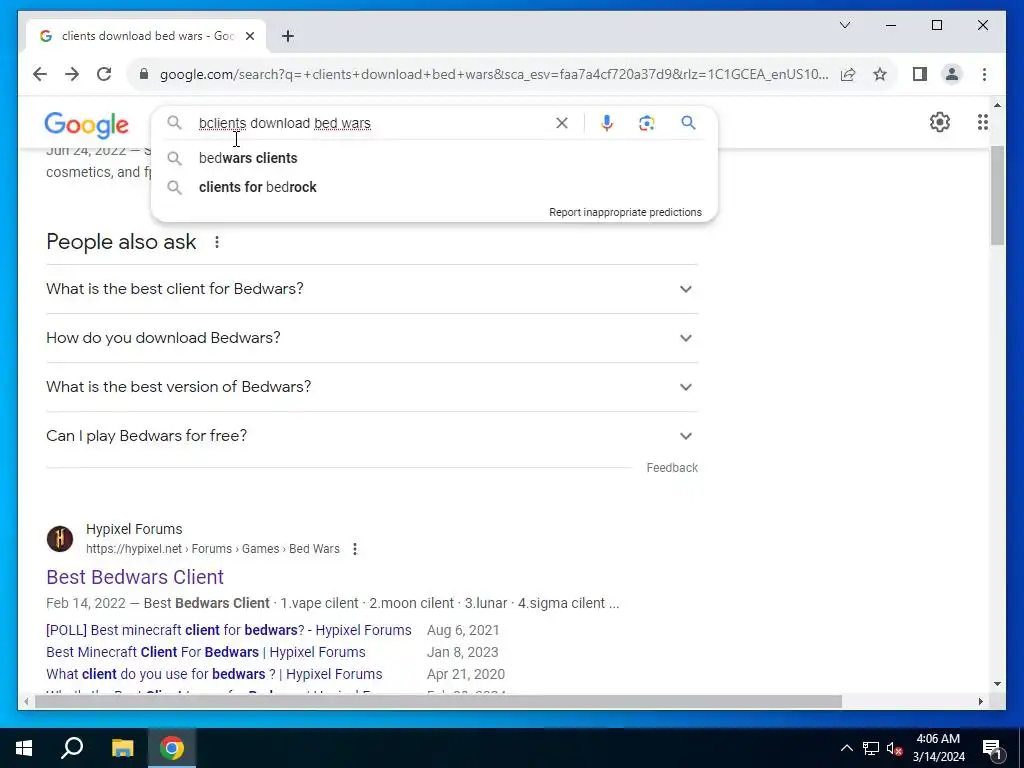Image resolution: width=1024 pixels, height=768 pixels.
Task: Go forward with the browser forward arrow
Action: [x=72, y=74]
